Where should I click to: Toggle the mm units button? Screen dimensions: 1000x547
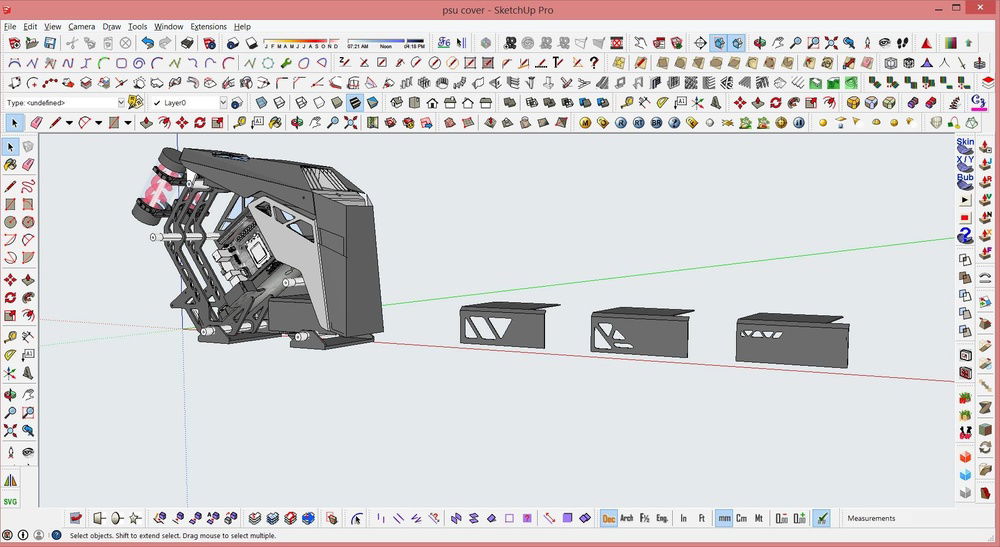pos(723,518)
